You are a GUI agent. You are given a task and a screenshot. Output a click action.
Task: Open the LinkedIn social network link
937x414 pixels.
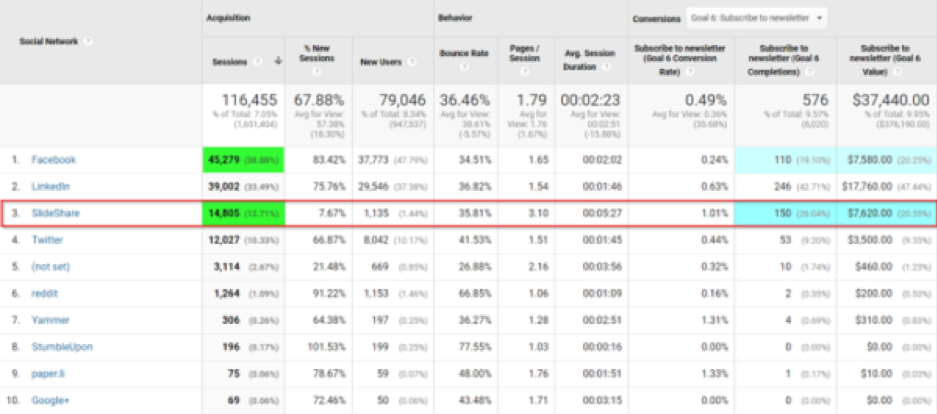pyautogui.click(x=51, y=186)
